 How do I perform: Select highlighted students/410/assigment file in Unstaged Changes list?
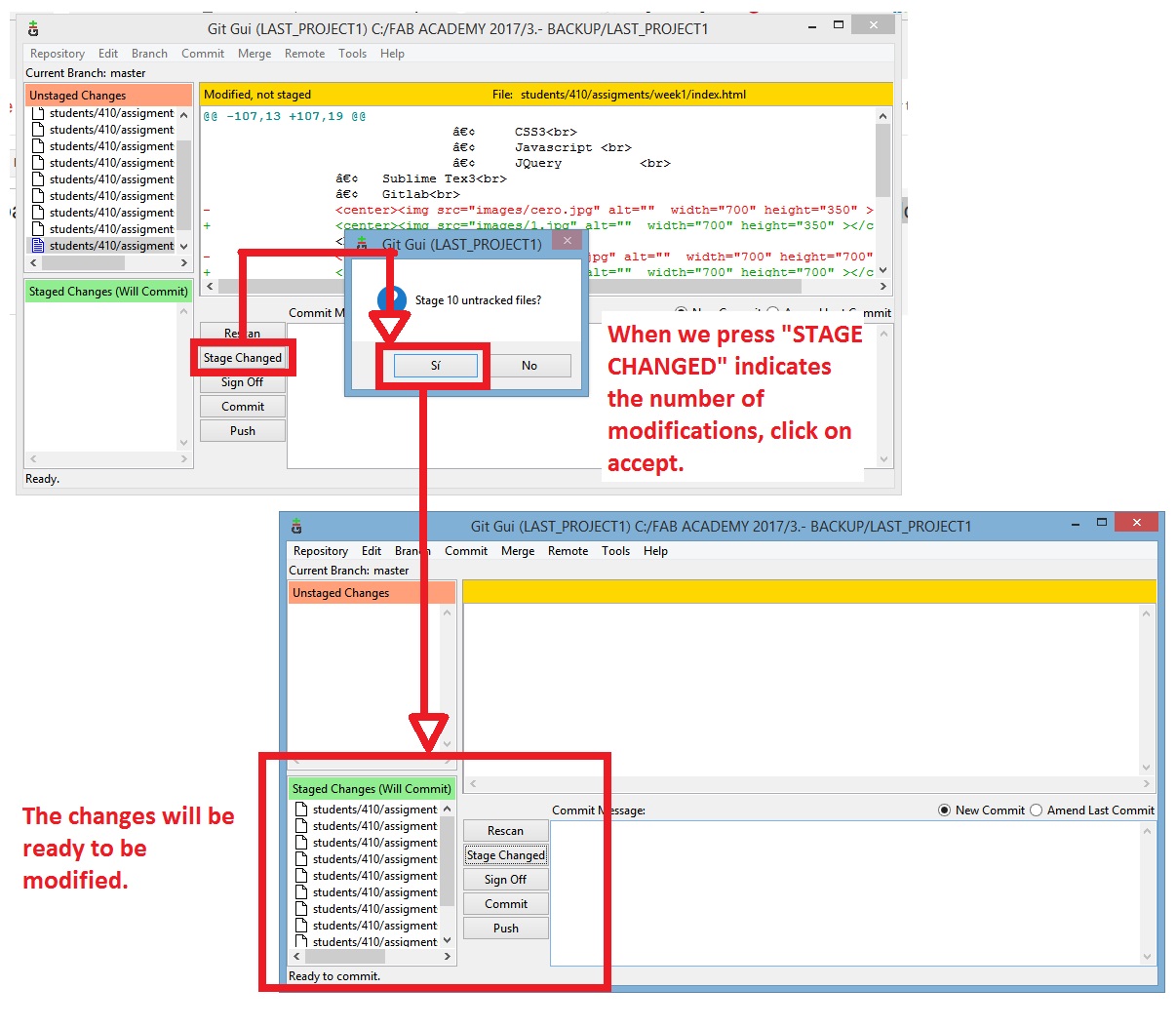(x=103, y=246)
